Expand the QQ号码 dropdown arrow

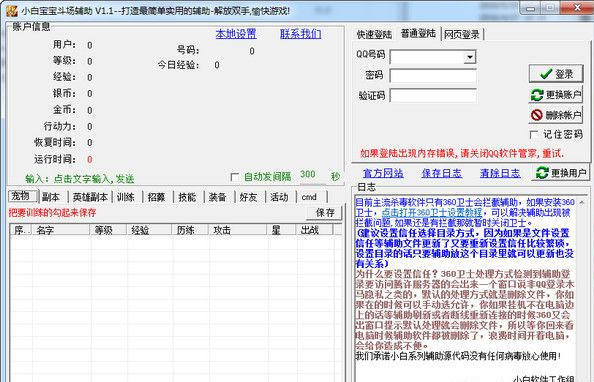coord(470,57)
